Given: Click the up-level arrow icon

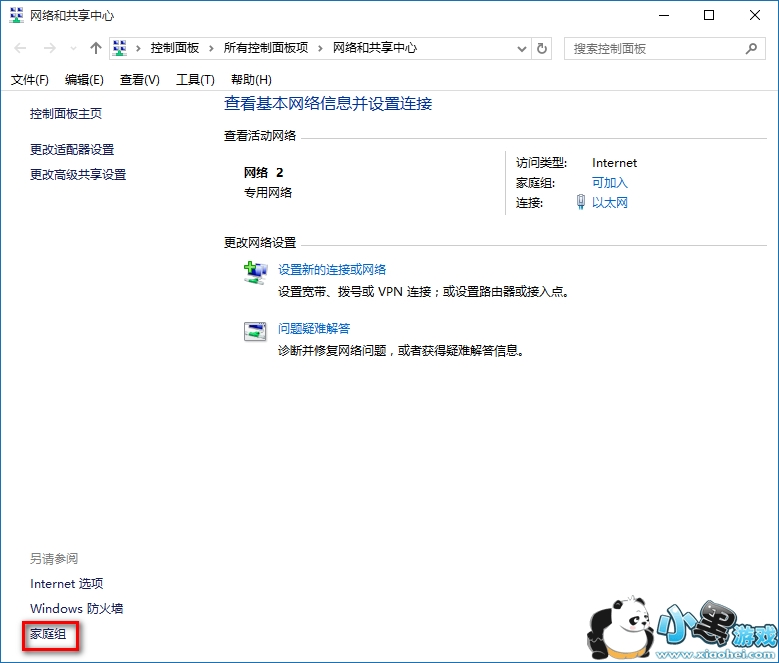Looking at the screenshot, I should pos(96,48).
